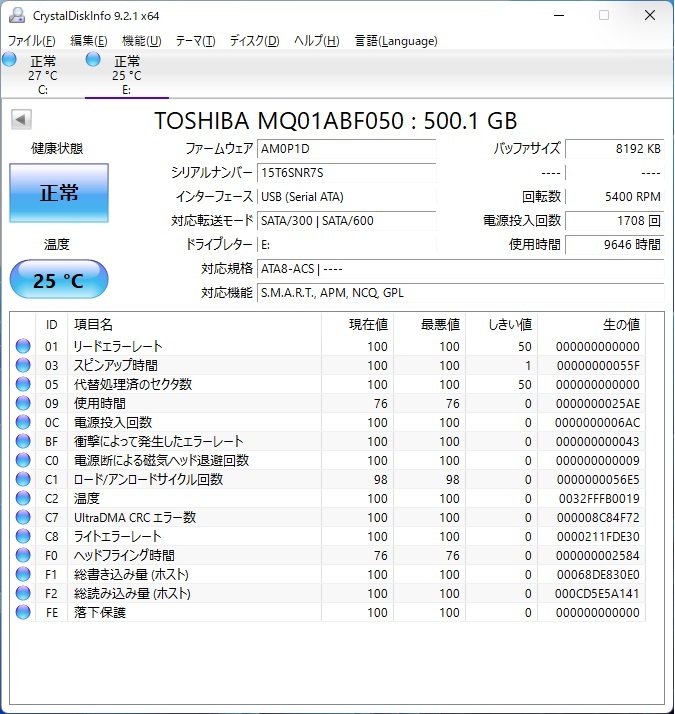Click status orb for ID FE row
675x714 pixels.
[23, 612]
